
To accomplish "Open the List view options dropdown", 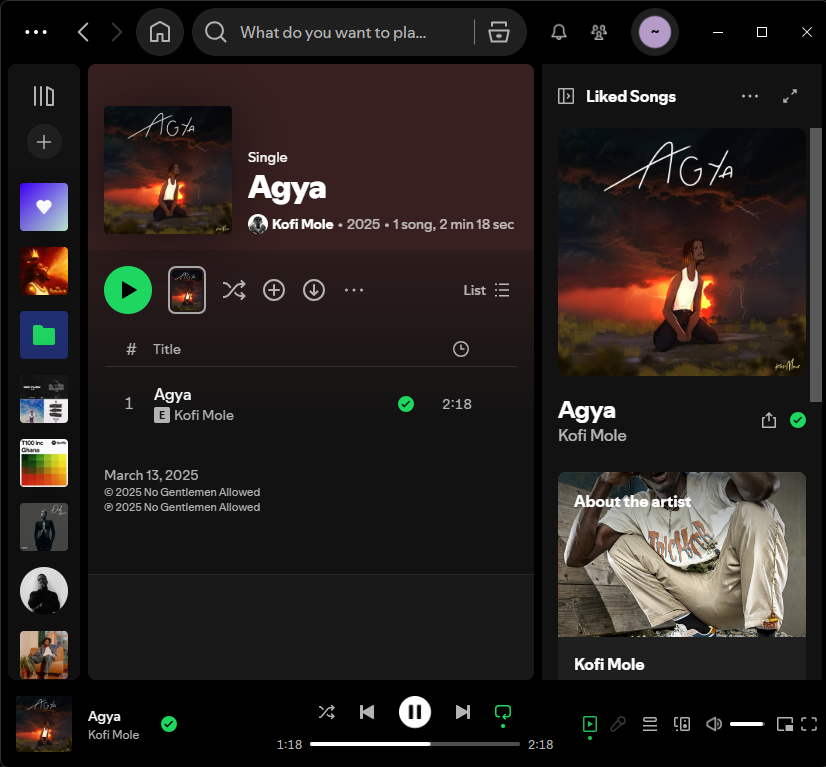I will click(x=486, y=290).
